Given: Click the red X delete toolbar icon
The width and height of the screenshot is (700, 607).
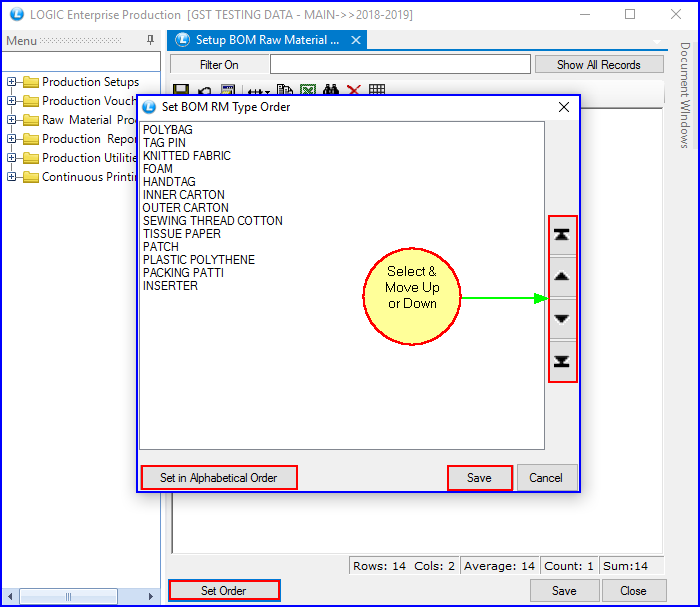Looking at the screenshot, I should point(354,90).
